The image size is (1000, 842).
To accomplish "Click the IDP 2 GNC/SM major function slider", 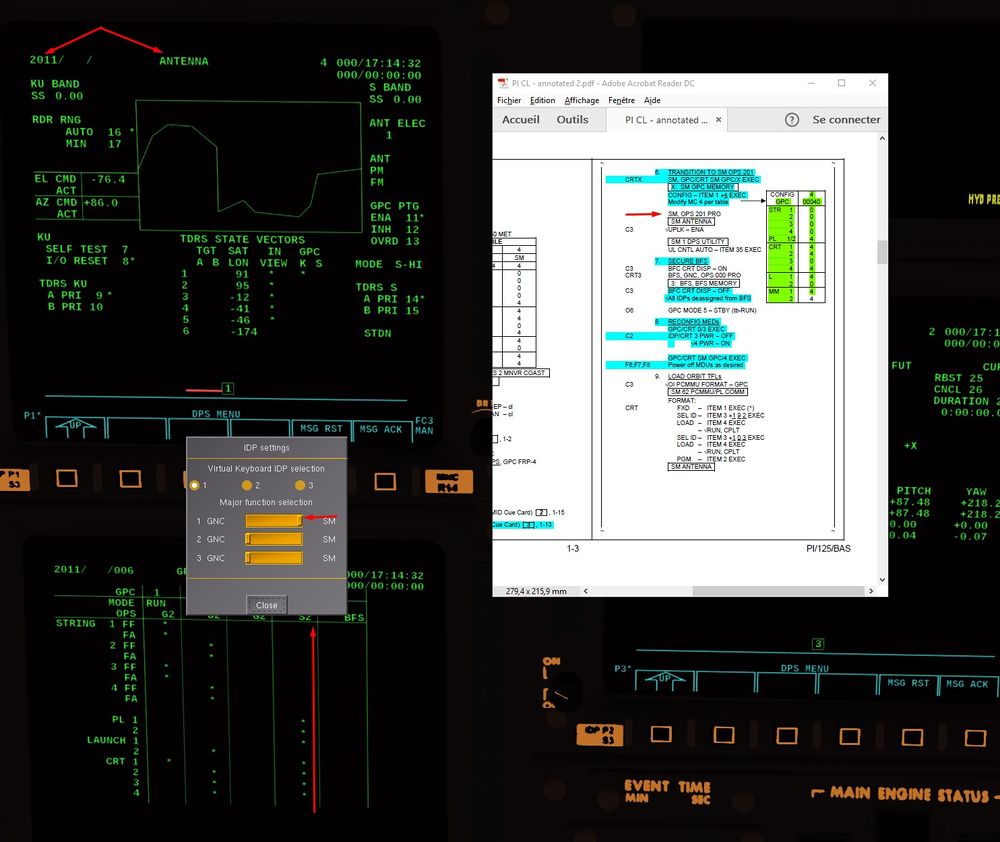I will (274, 540).
